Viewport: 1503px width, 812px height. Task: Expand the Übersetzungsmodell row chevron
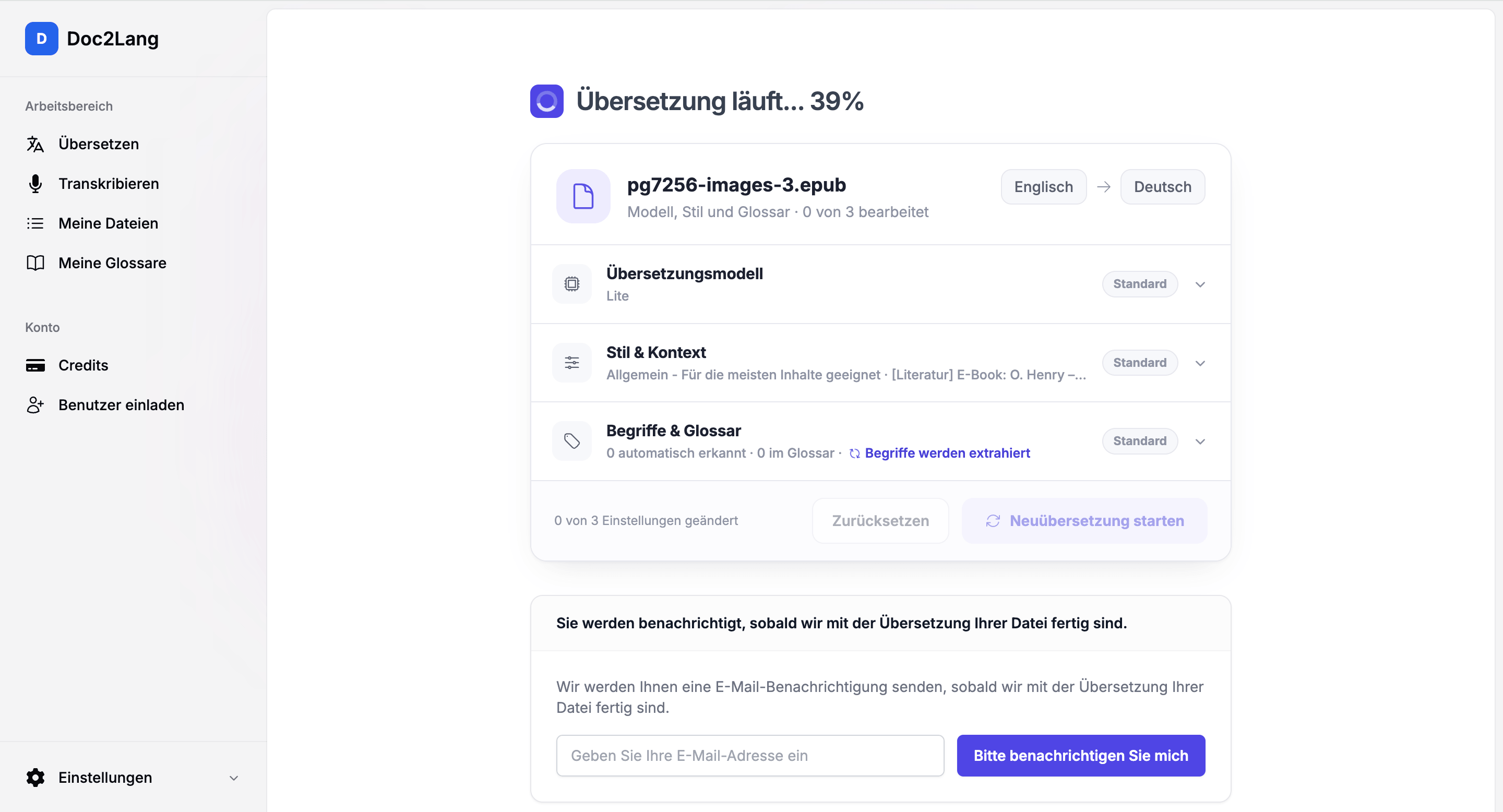click(x=1200, y=284)
